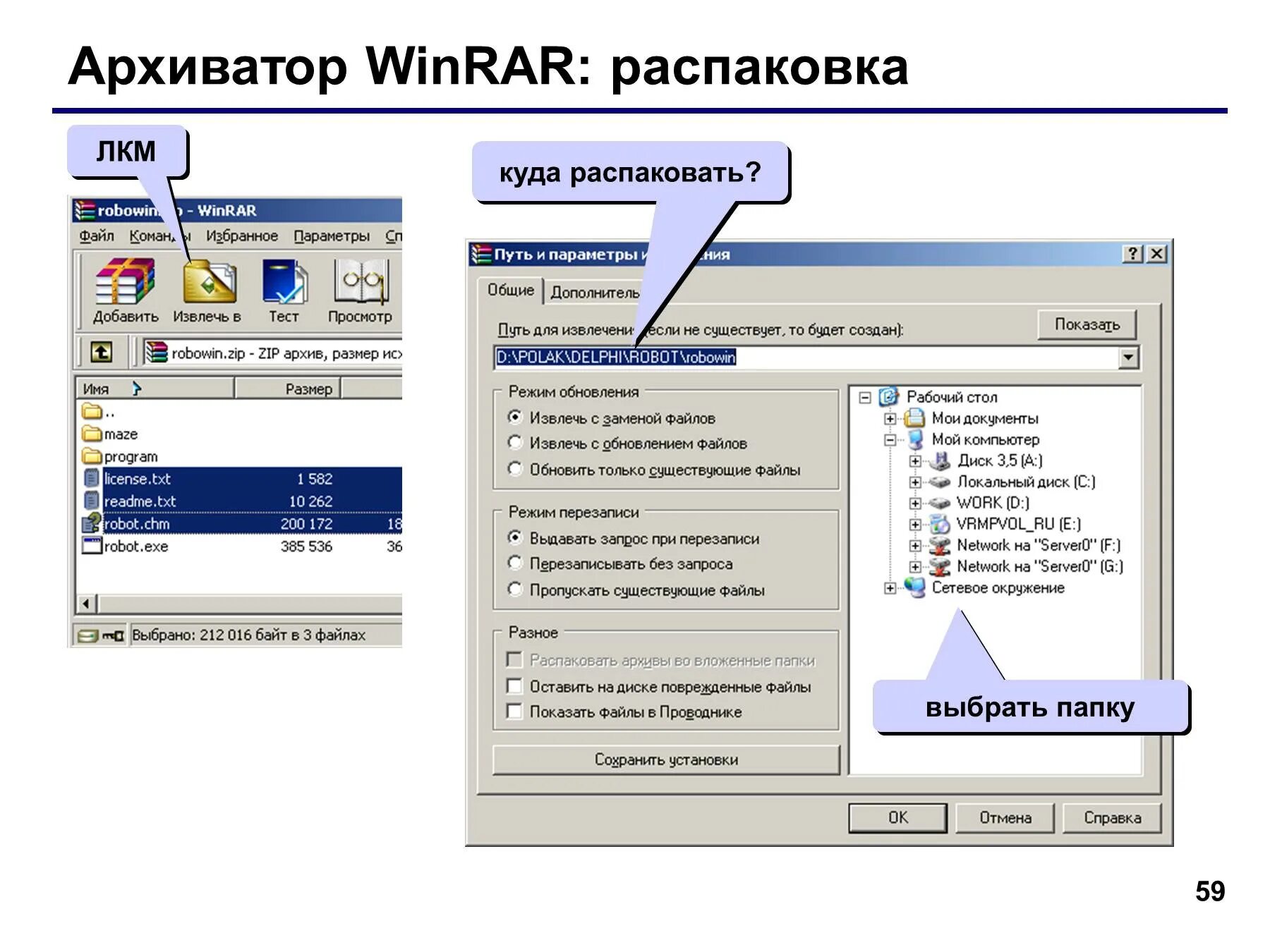1270x952 pixels.
Task: Click the robot.exe application icon
Action: click(92, 546)
